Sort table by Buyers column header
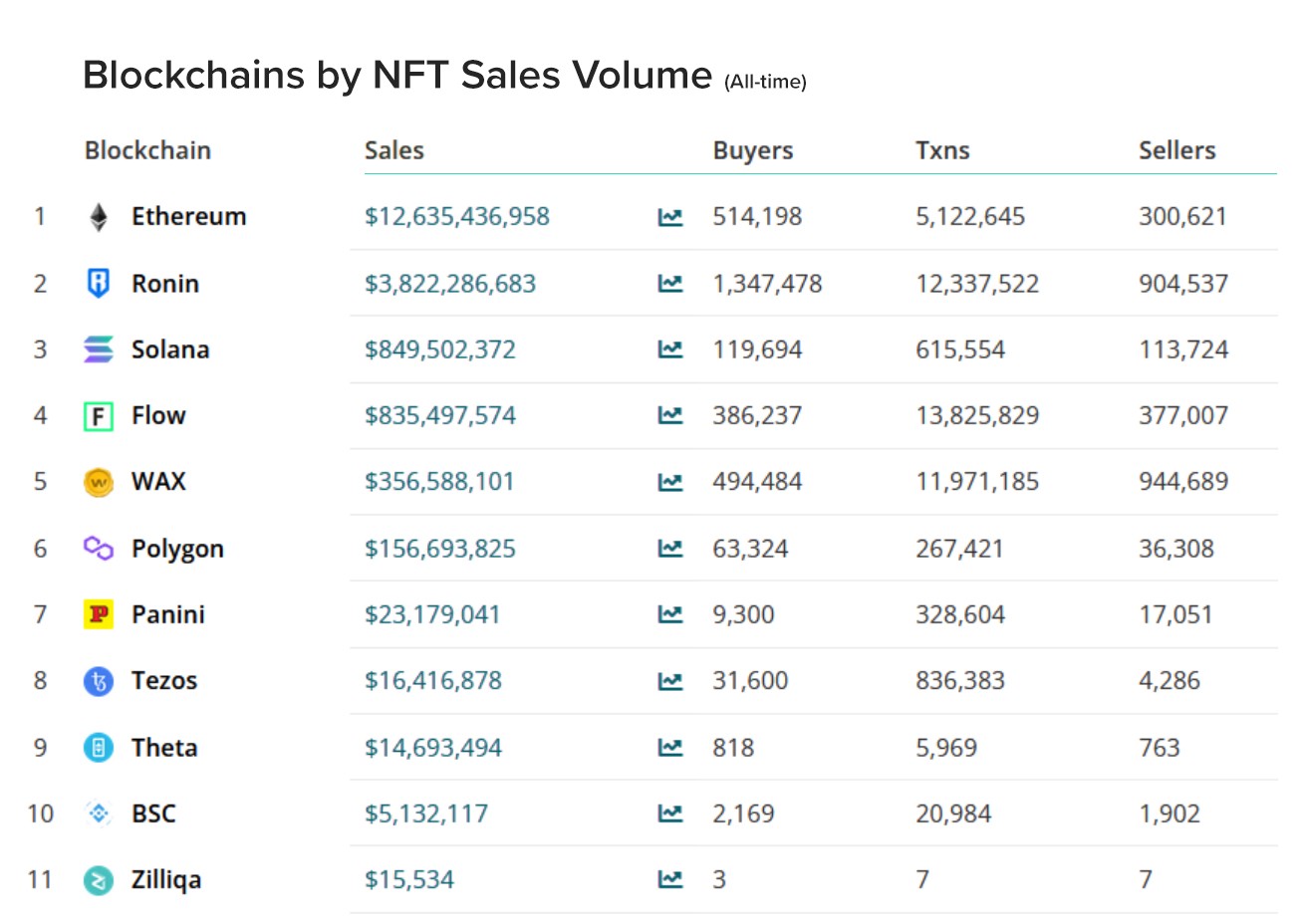 (752, 150)
